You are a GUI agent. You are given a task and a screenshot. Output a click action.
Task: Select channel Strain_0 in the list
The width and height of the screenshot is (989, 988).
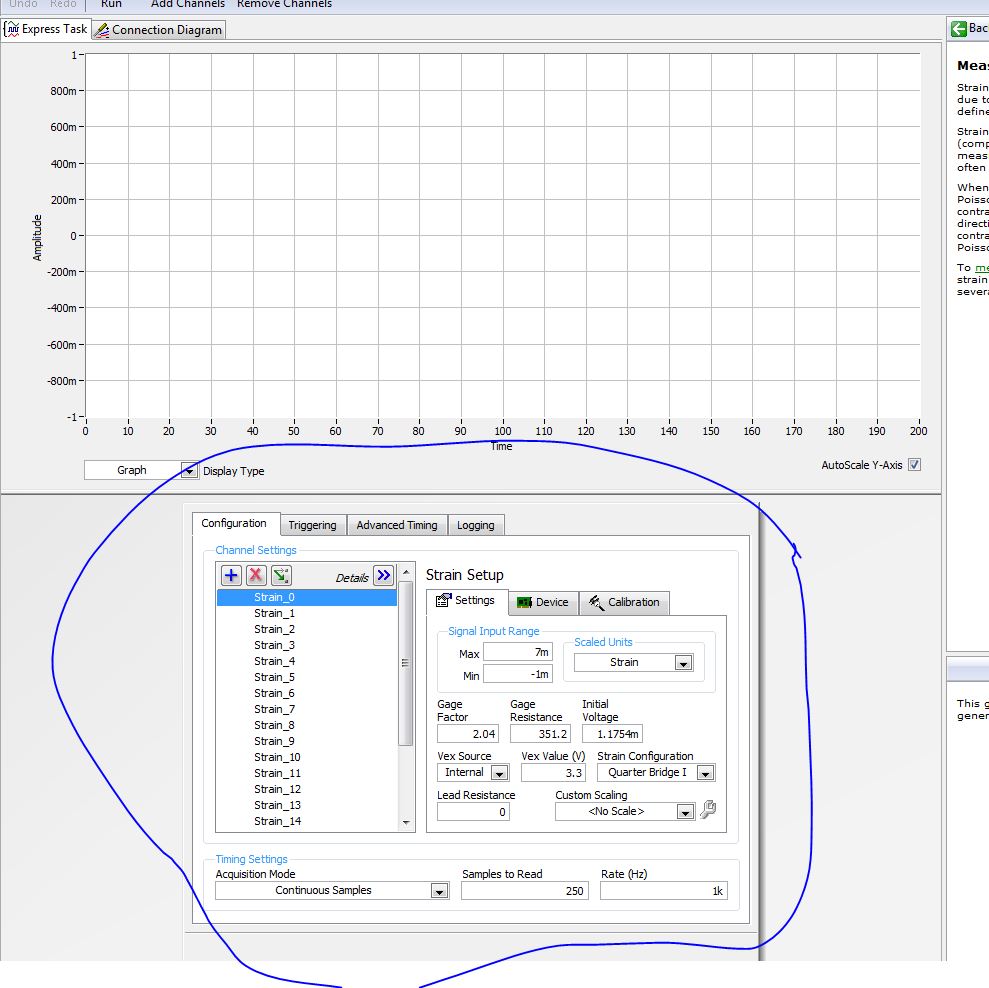[x=307, y=597]
